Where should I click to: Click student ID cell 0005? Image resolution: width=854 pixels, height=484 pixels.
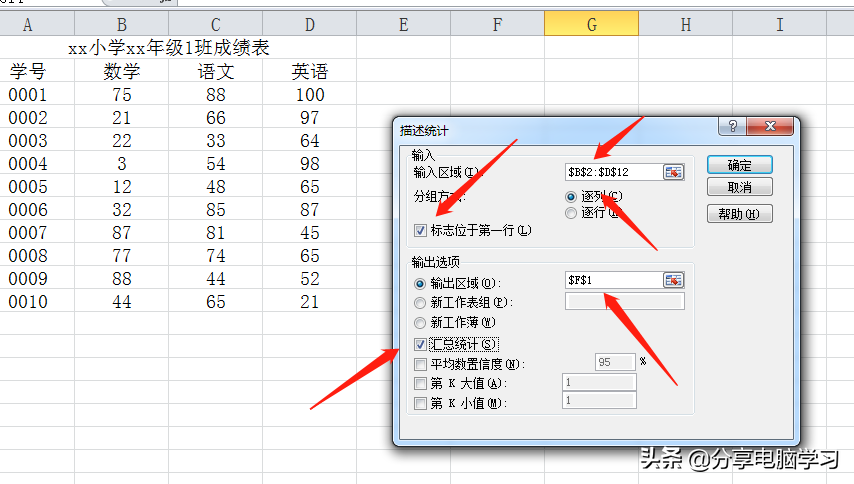click(28, 187)
